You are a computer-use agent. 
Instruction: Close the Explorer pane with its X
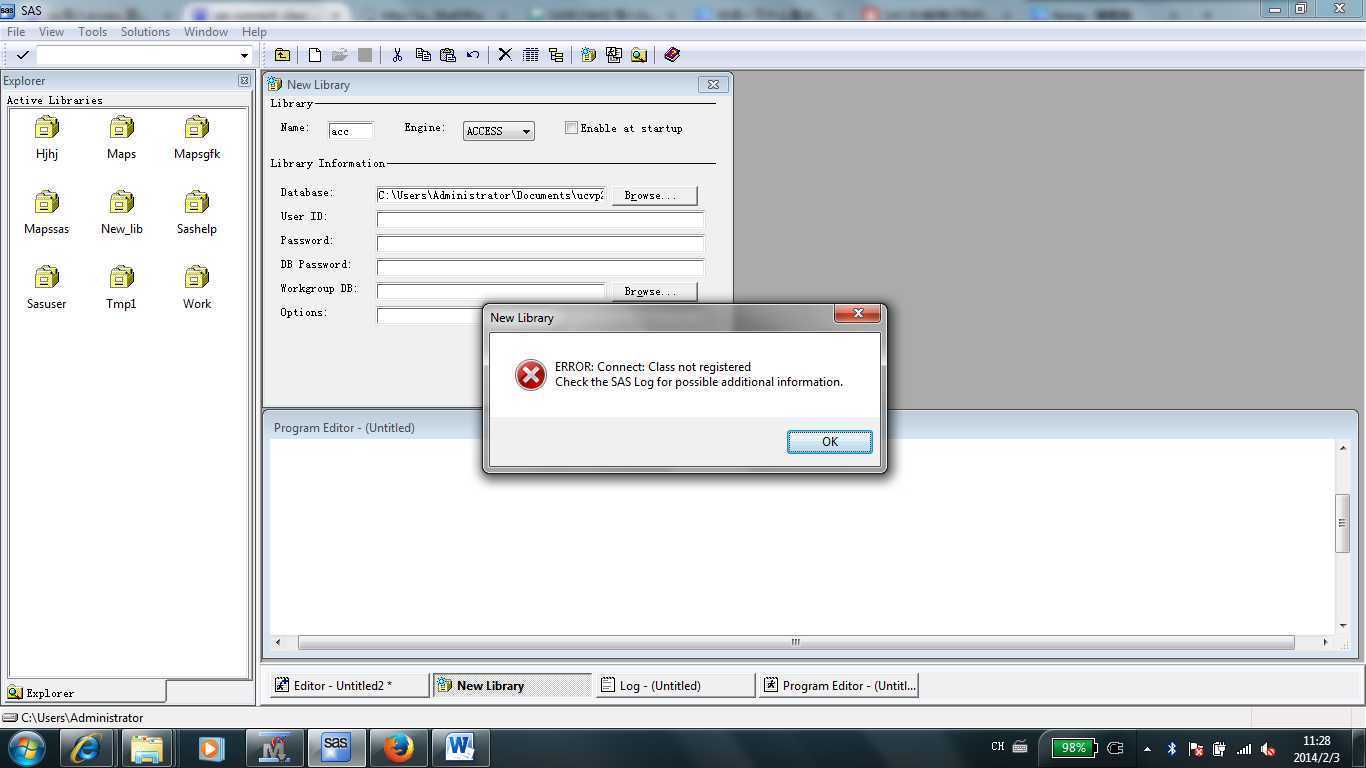[x=244, y=80]
